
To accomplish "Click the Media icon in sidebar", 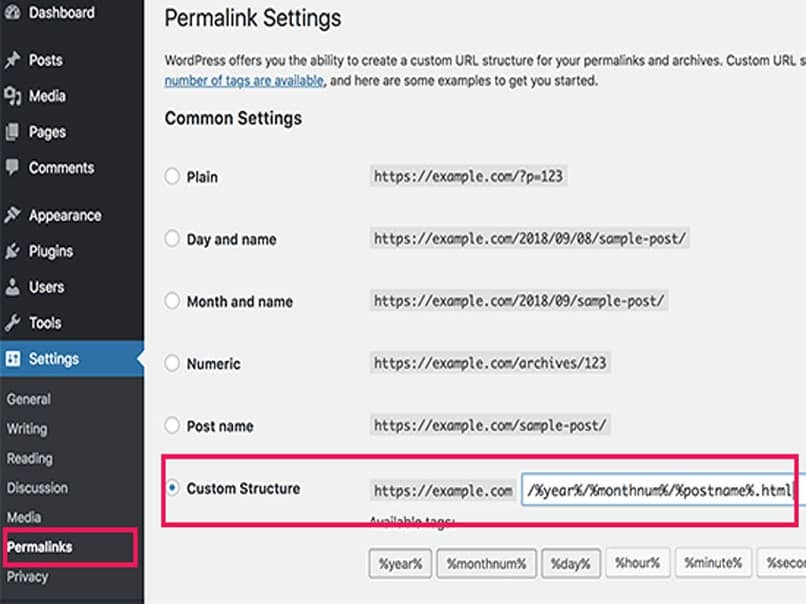I will (x=12, y=96).
